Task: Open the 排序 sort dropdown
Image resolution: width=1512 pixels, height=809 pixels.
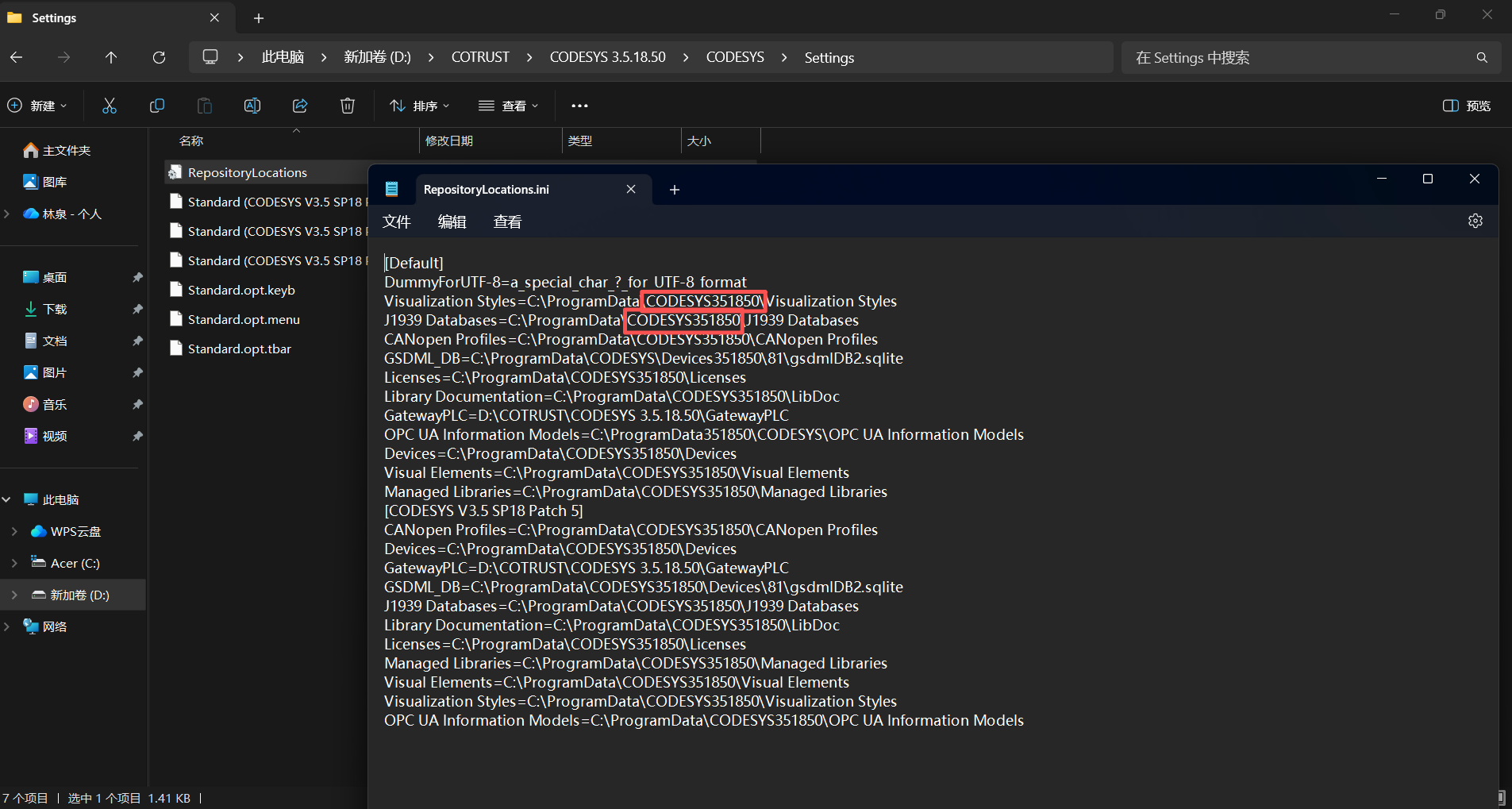Action: 420,106
